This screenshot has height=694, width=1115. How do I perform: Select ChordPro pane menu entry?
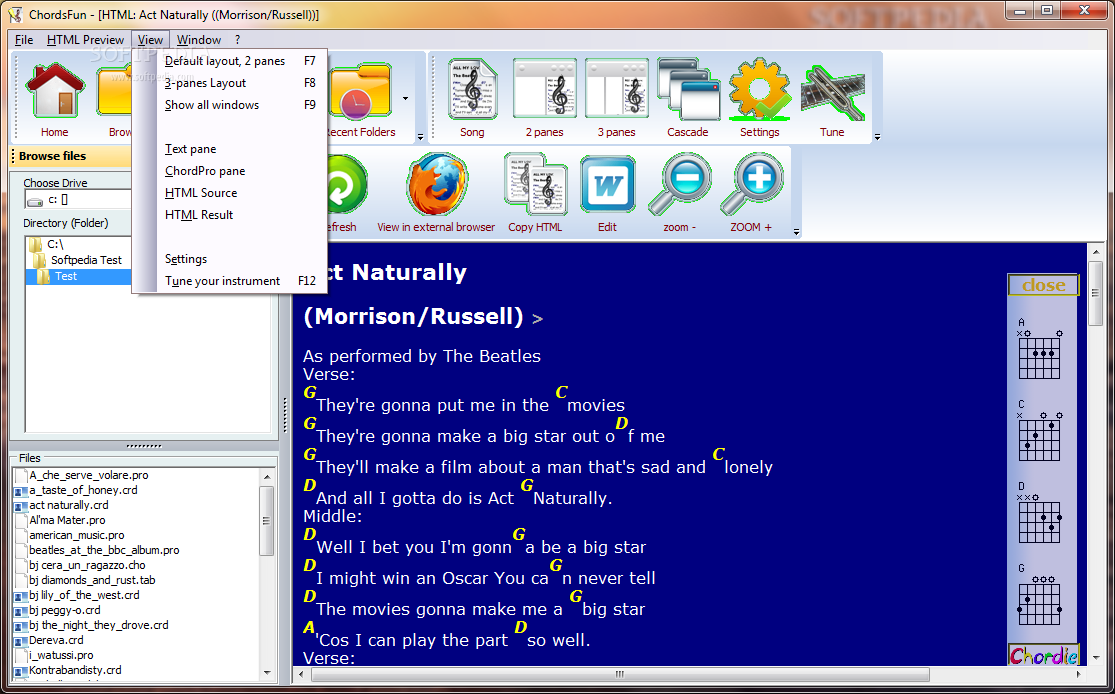click(x=229, y=171)
